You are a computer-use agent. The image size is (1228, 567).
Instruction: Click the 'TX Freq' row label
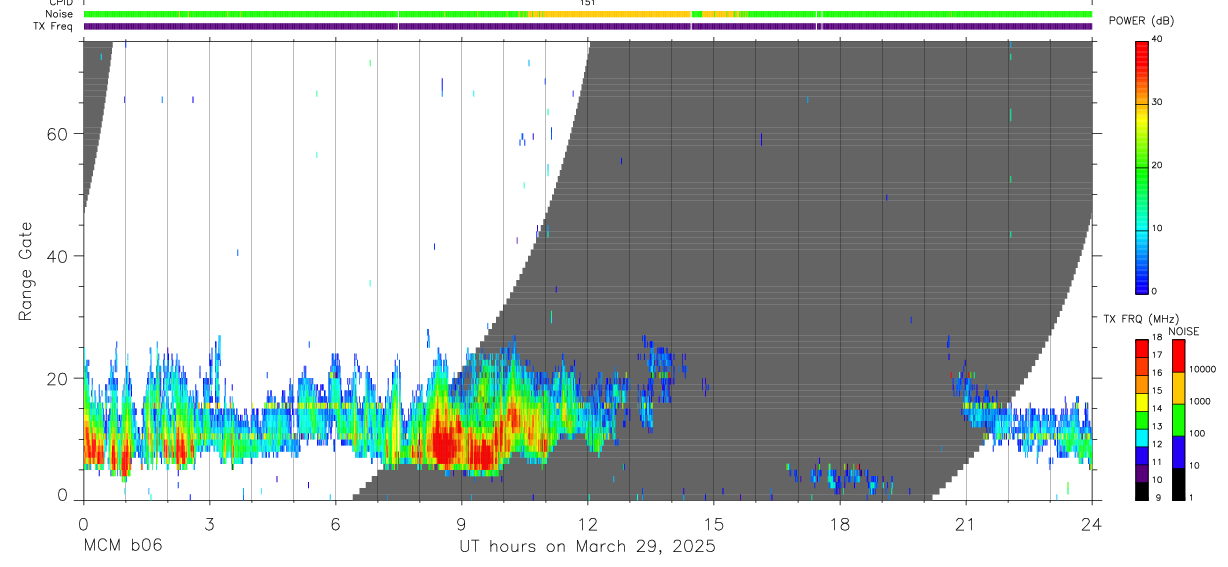(54, 26)
